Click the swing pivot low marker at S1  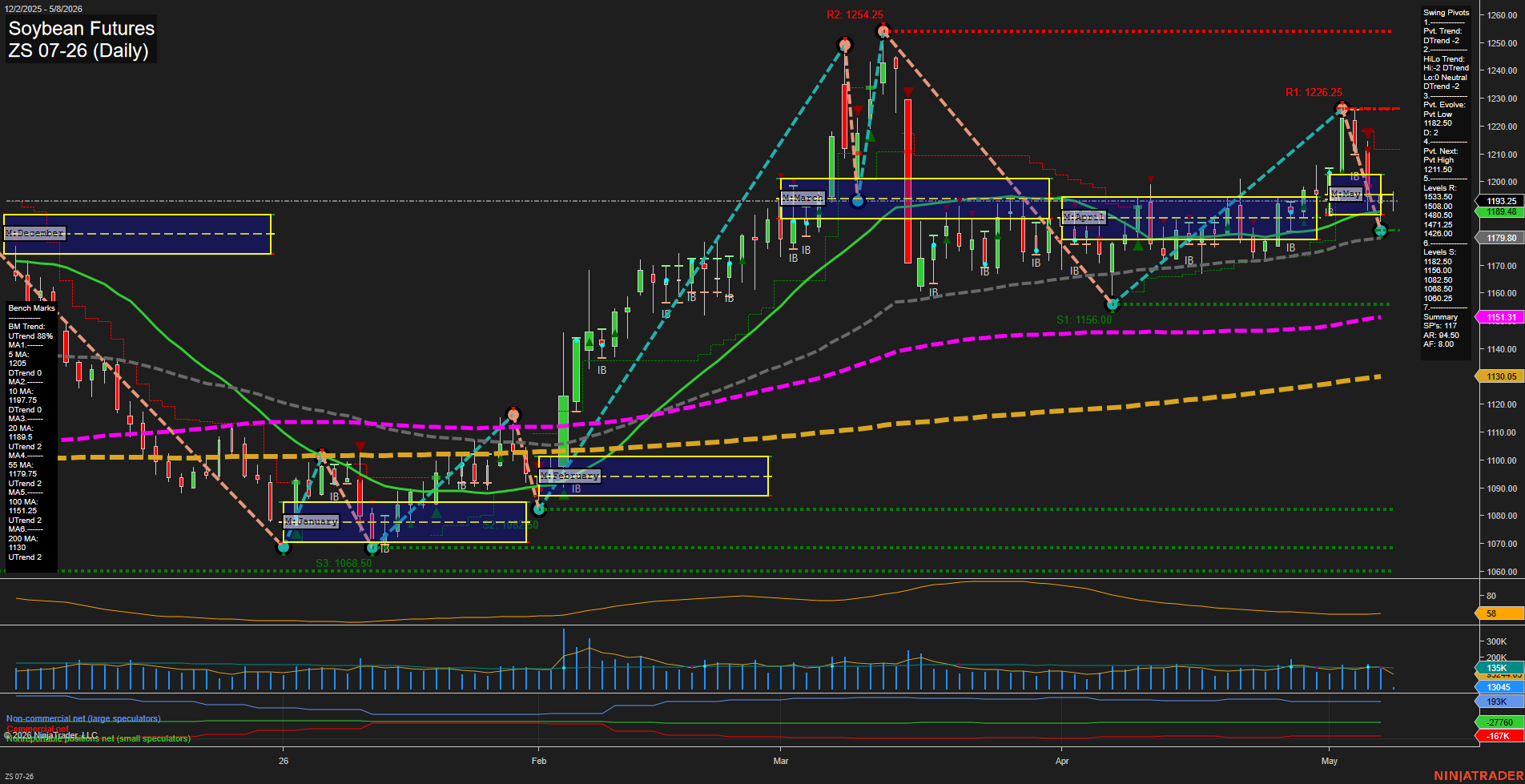1112,304
